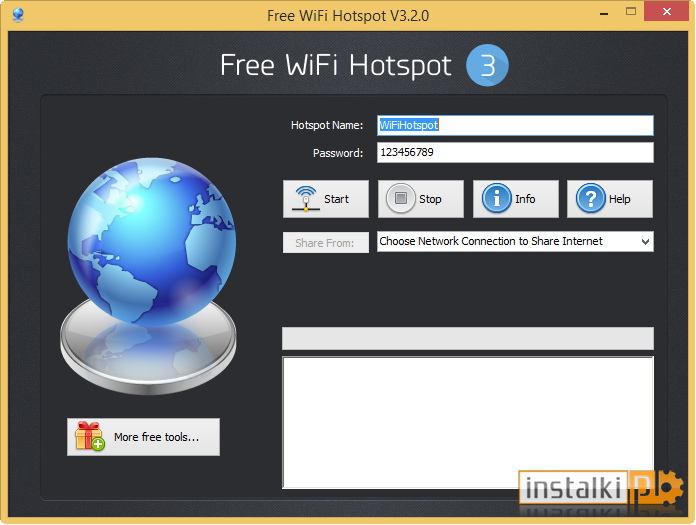
Task: Minimize the Free WiFi Hotspot window
Action: pyautogui.click(x=604, y=12)
